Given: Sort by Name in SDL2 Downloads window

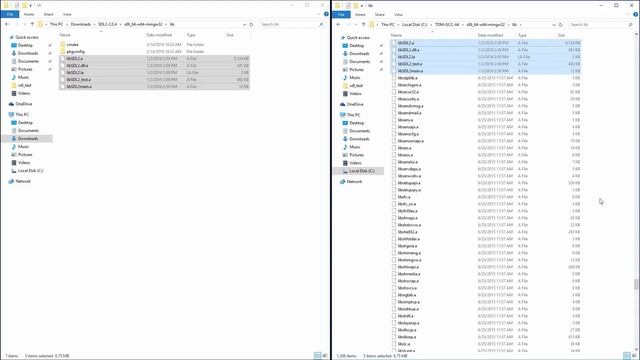Looking at the screenshot, I should [65, 35].
